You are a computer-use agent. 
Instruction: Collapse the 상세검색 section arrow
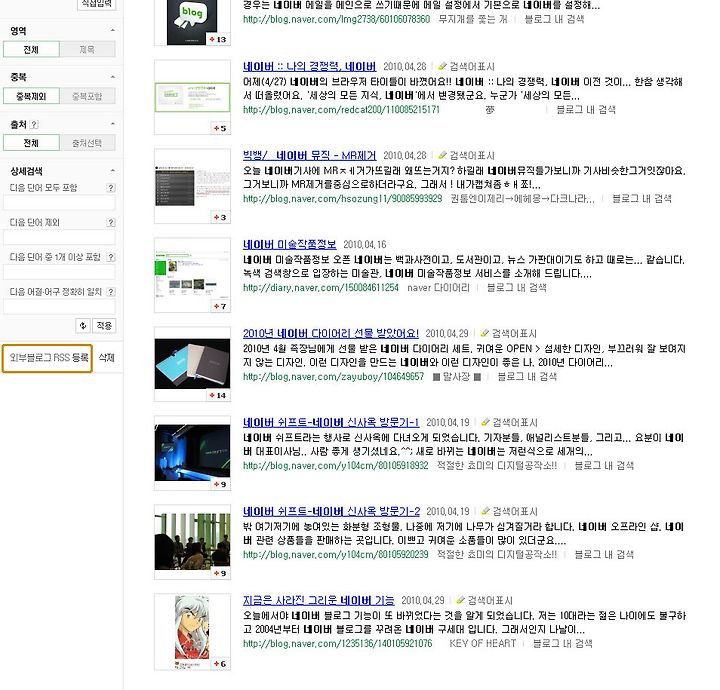tap(112, 171)
